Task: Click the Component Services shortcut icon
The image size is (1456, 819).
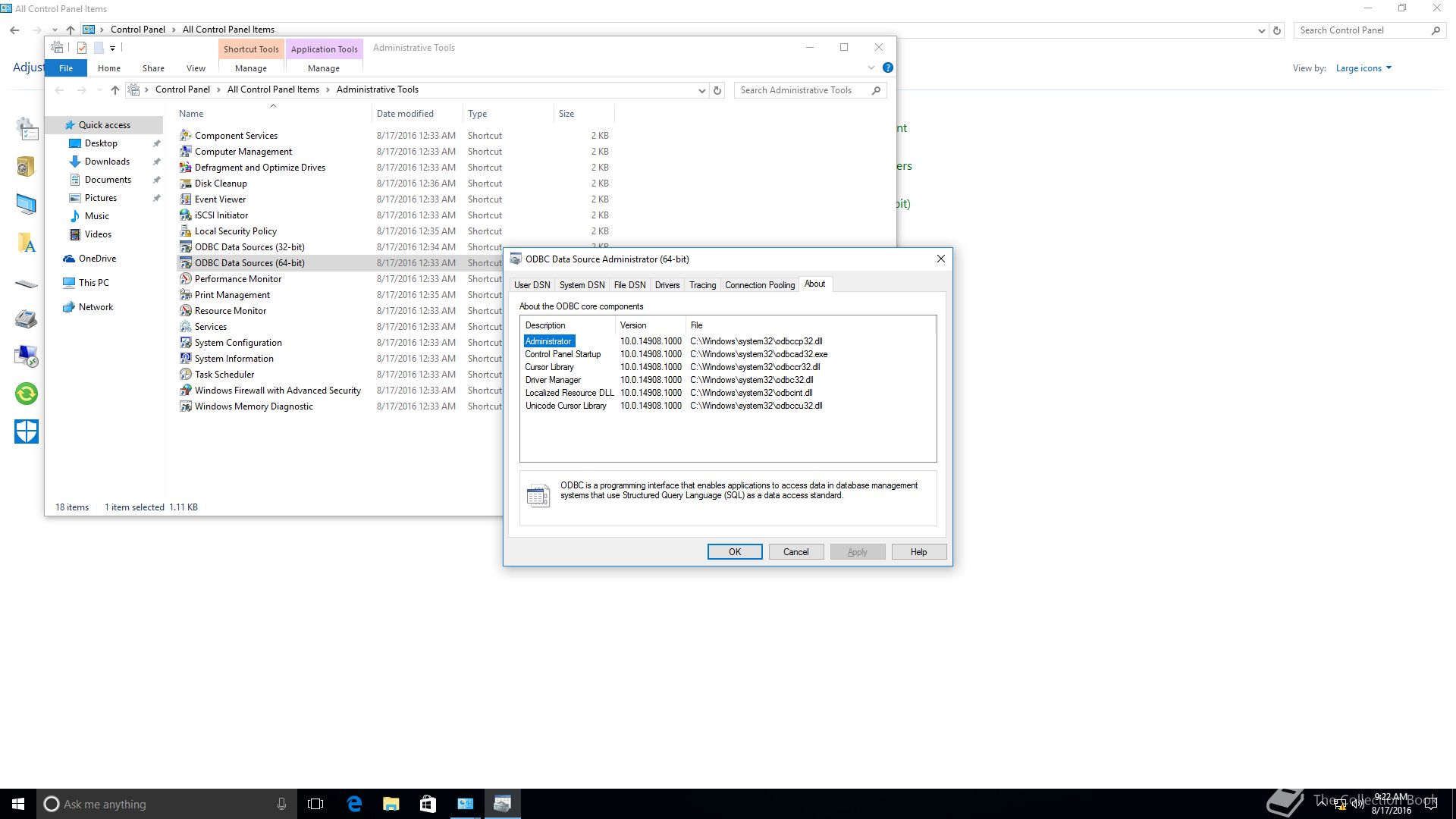Action: [x=185, y=136]
